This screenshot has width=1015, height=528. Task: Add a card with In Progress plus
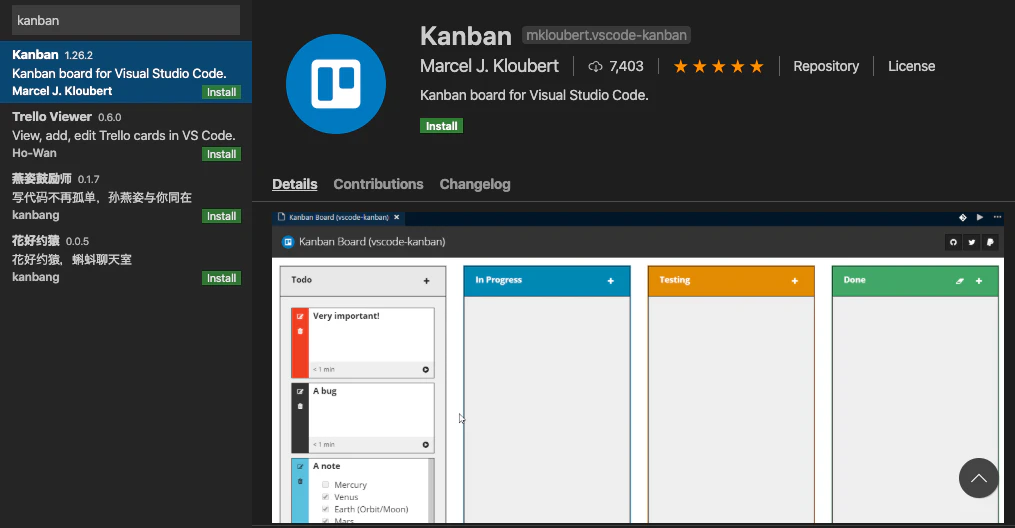(x=610, y=281)
